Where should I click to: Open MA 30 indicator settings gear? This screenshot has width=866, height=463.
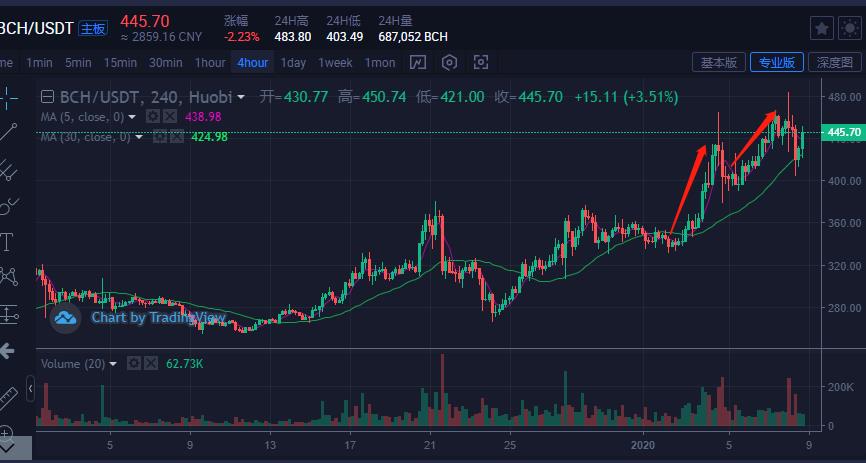pyautogui.click(x=160, y=136)
